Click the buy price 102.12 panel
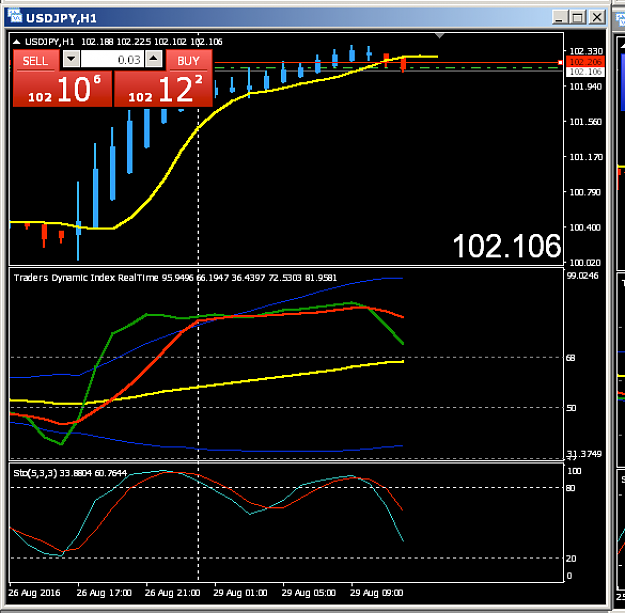 tap(163, 89)
